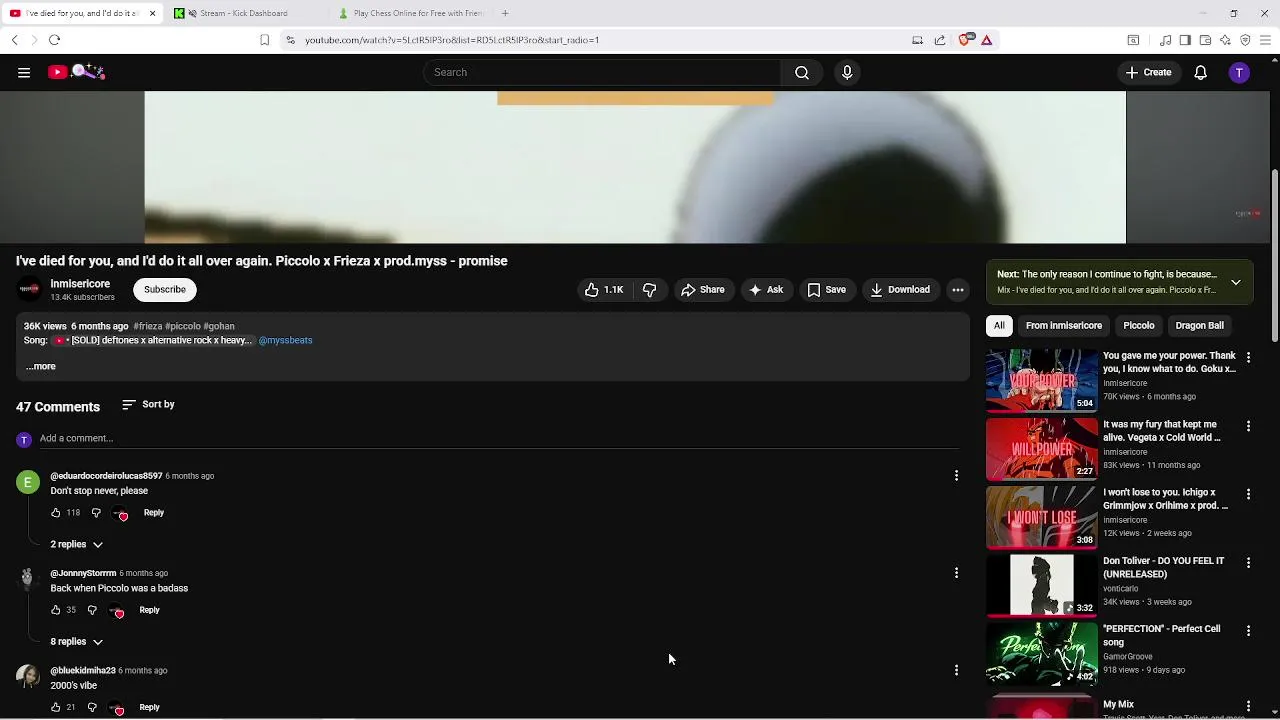Click the YouTube logo home link
1280x720 pixels.
pos(76,72)
